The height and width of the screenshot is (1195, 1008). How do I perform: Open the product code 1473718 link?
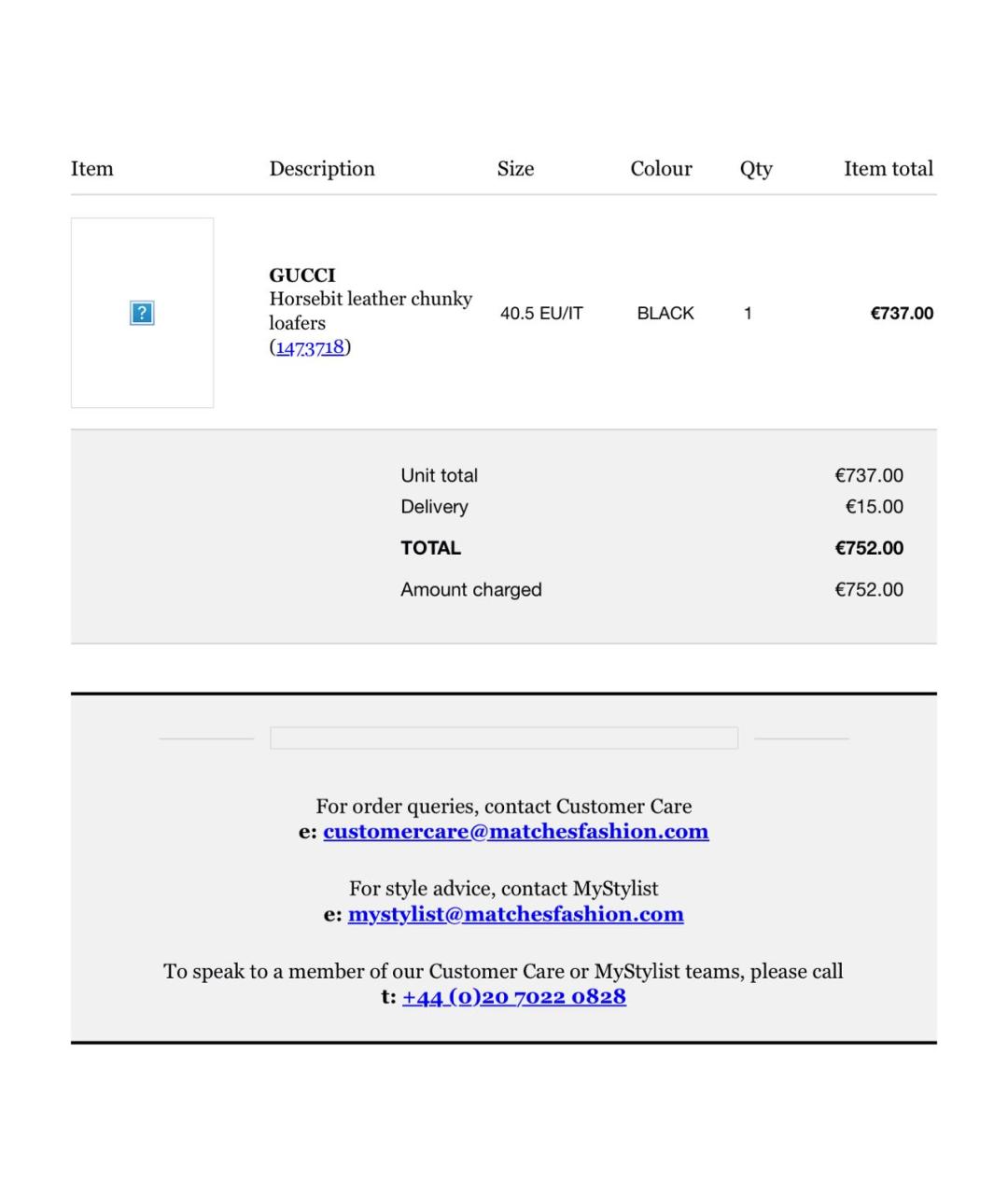pyautogui.click(x=310, y=347)
